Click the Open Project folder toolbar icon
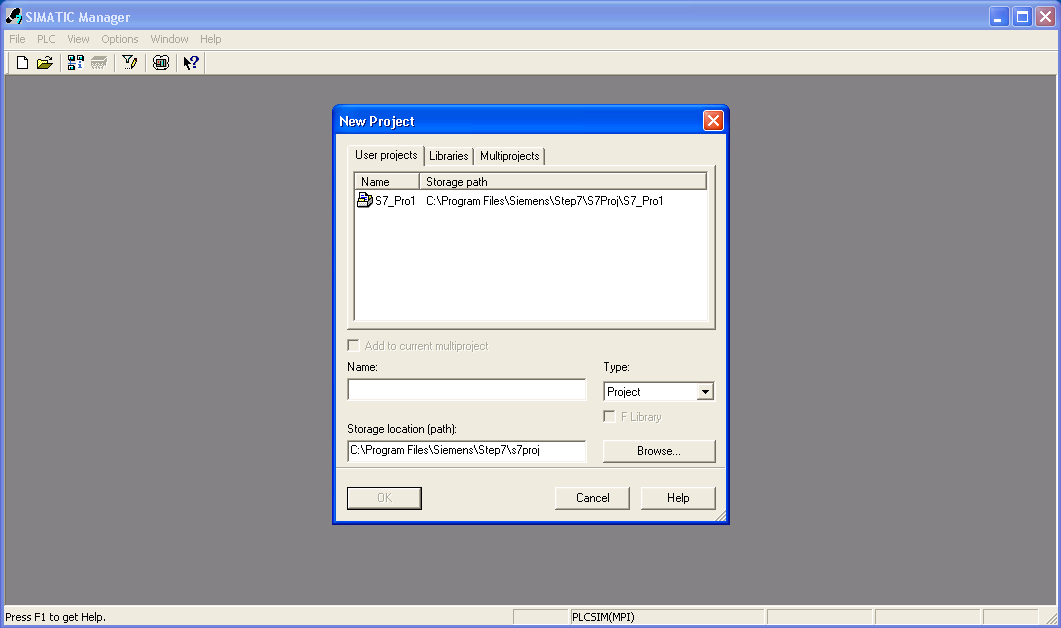This screenshot has width=1061, height=628. tap(45, 63)
